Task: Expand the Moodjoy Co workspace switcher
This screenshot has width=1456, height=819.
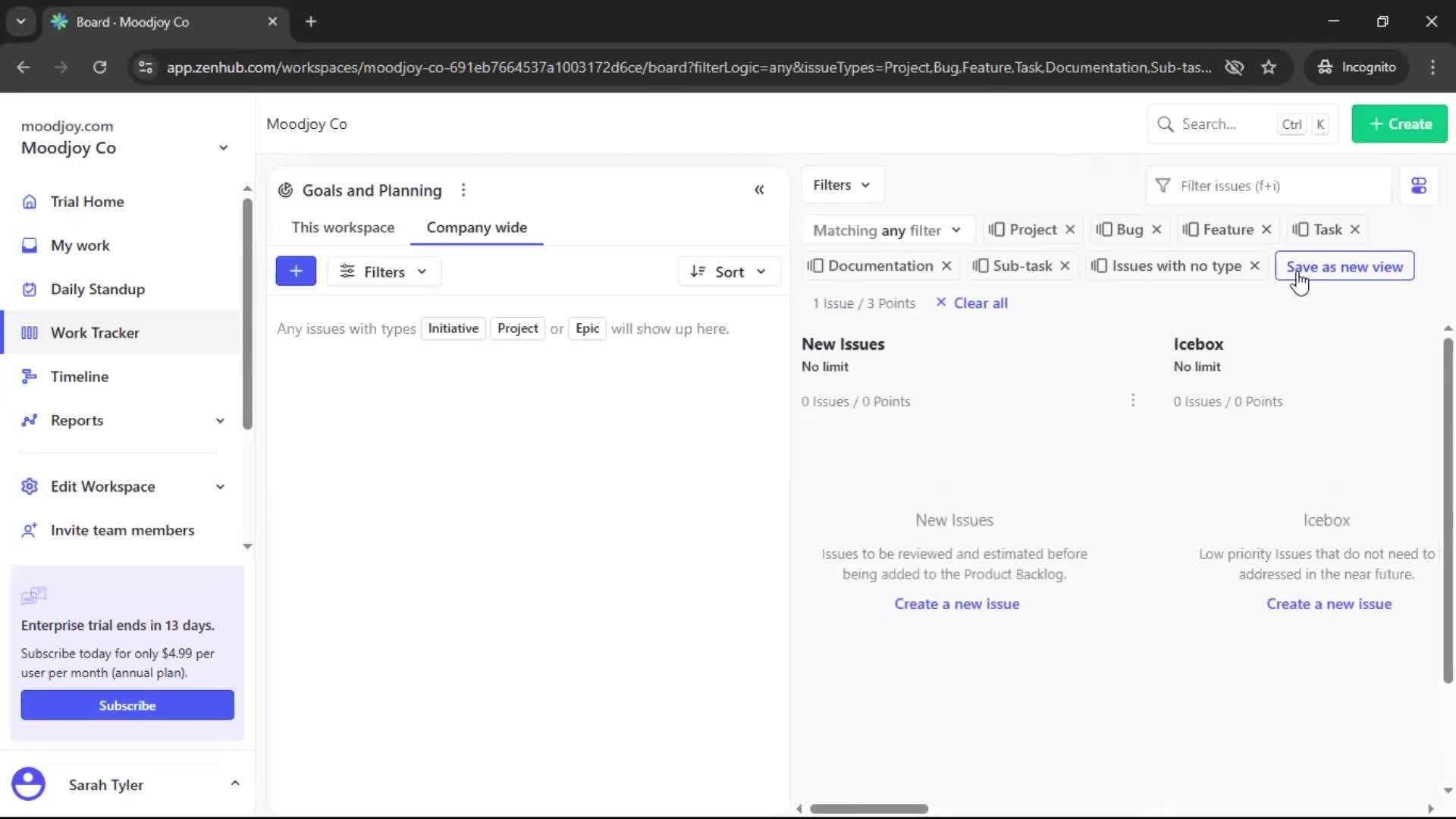Action: (x=222, y=148)
